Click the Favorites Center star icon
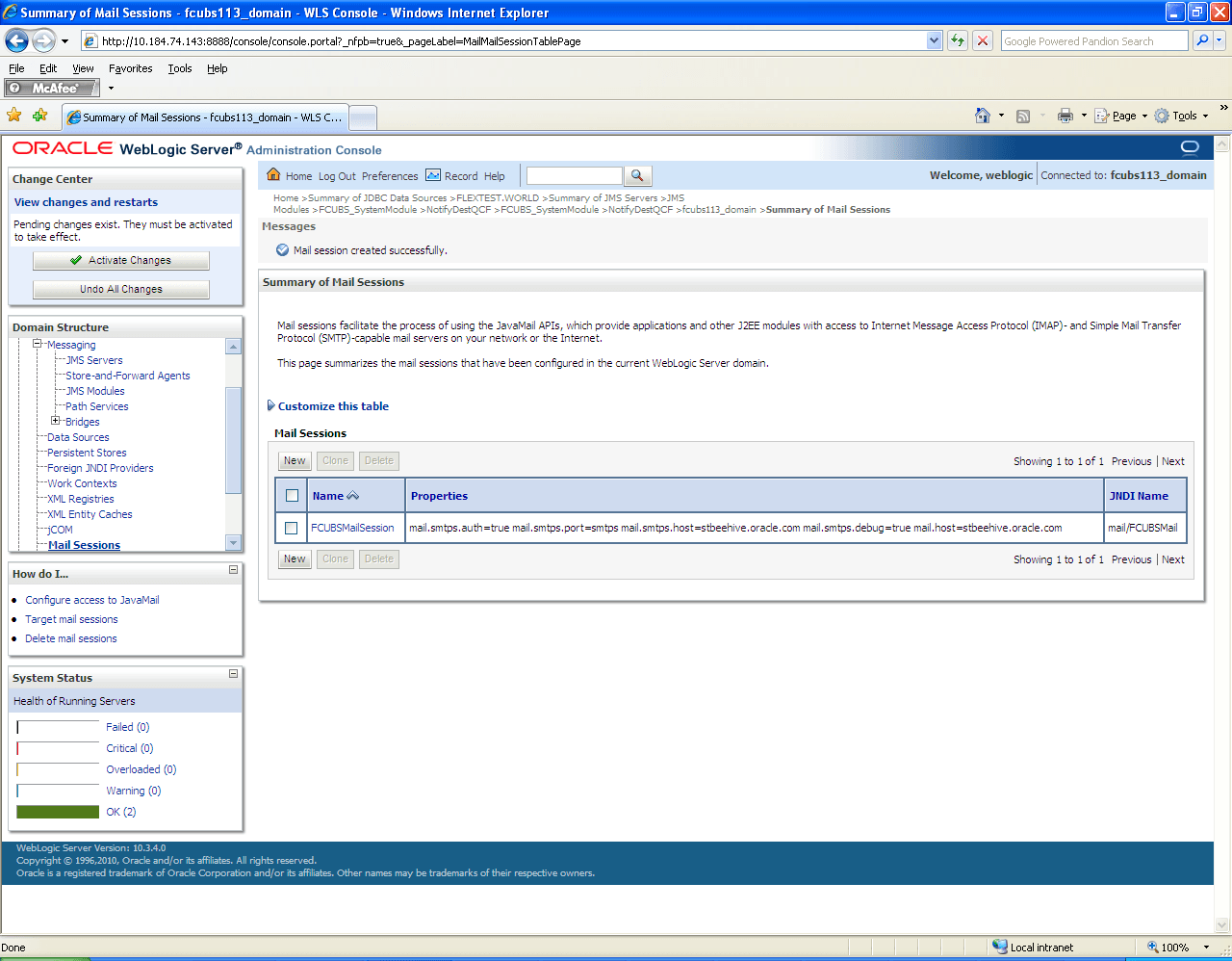Viewport: 1232px width, 961px height. pos(14,116)
